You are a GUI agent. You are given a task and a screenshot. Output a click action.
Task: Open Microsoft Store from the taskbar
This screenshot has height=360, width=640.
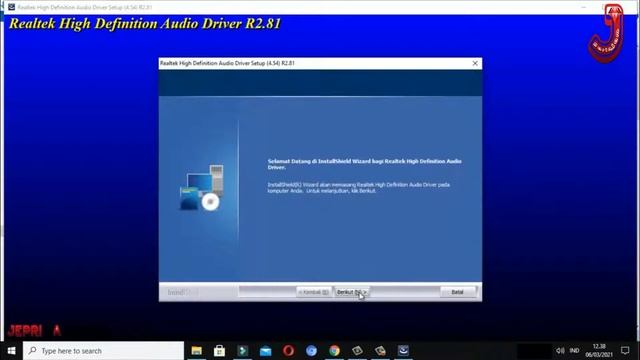click(220, 351)
